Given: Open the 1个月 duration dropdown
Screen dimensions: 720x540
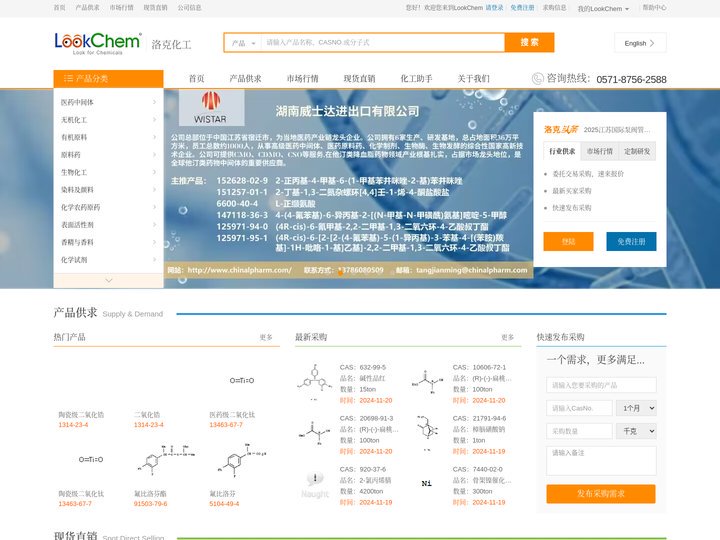Looking at the screenshot, I should point(636,408).
